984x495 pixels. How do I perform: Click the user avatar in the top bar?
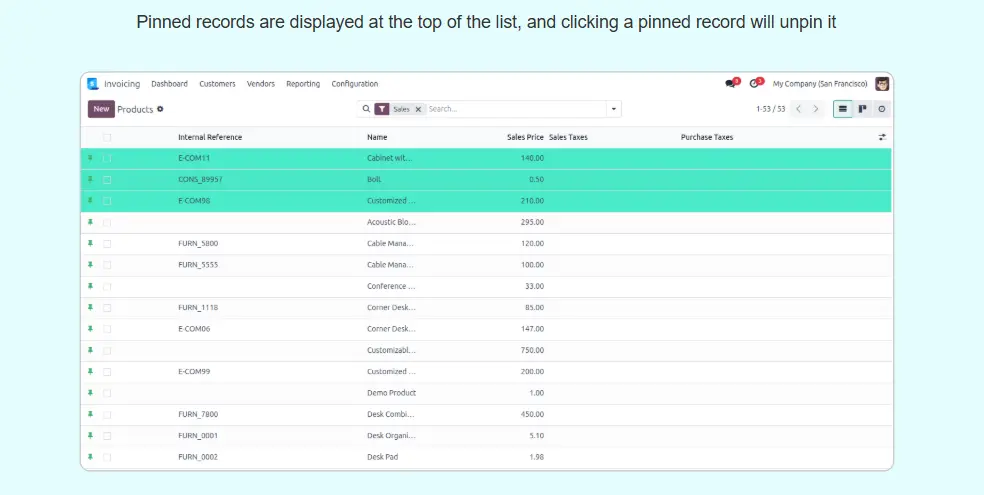[x=882, y=84]
